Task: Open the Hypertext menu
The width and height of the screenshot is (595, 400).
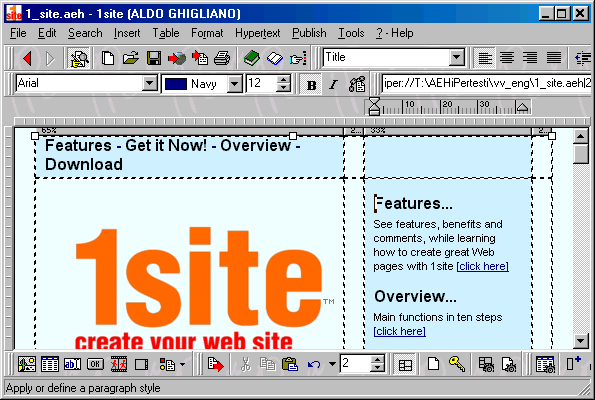Action: pos(258,33)
